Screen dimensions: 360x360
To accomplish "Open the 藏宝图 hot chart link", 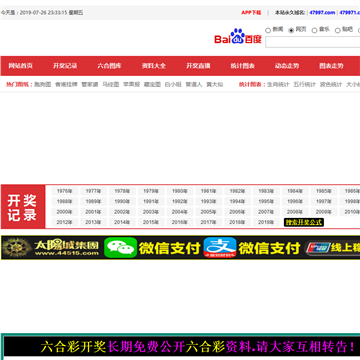I will [152, 85].
